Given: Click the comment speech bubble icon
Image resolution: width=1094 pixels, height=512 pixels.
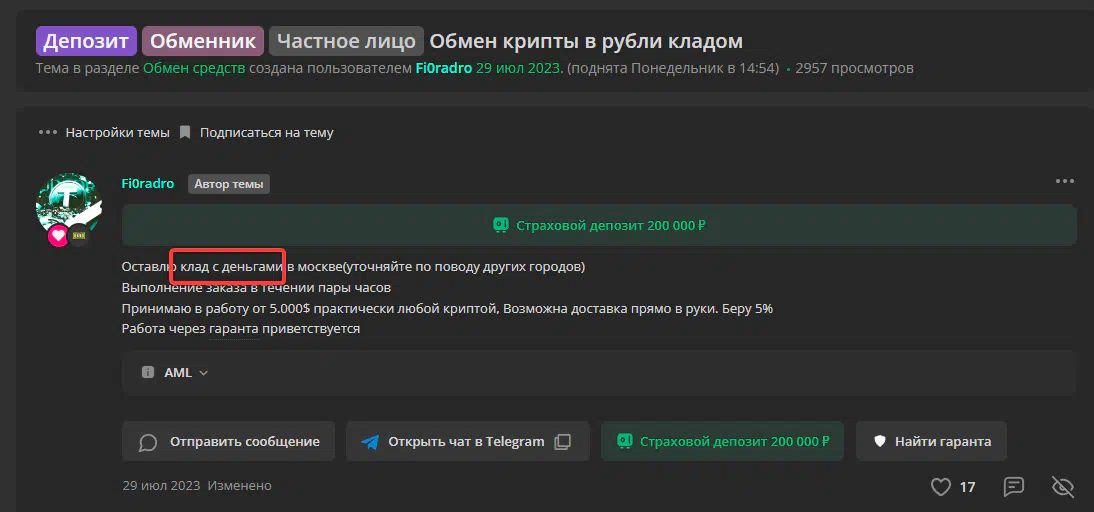Looking at the screenshot, I should tap(1014, 486).
